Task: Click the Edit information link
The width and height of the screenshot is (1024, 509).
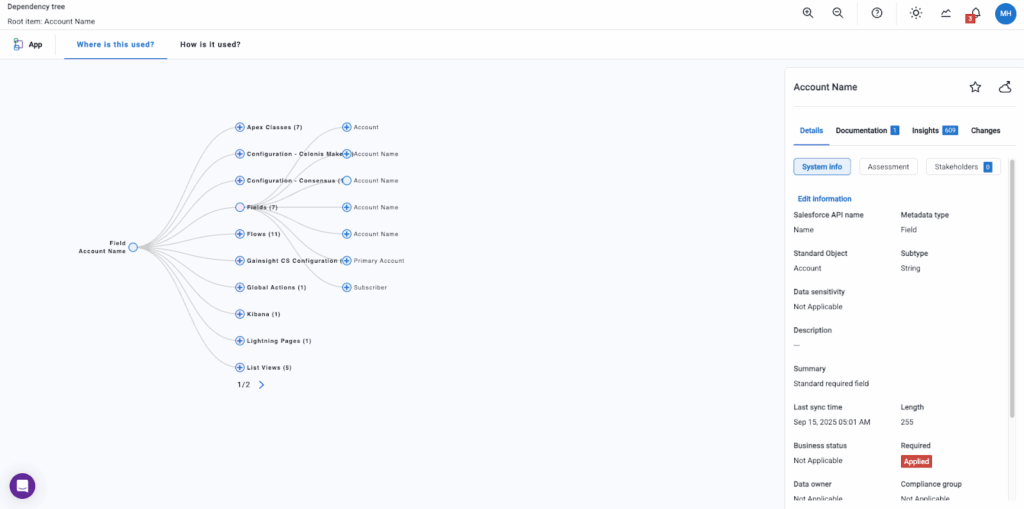Action: tap(825, 199)
